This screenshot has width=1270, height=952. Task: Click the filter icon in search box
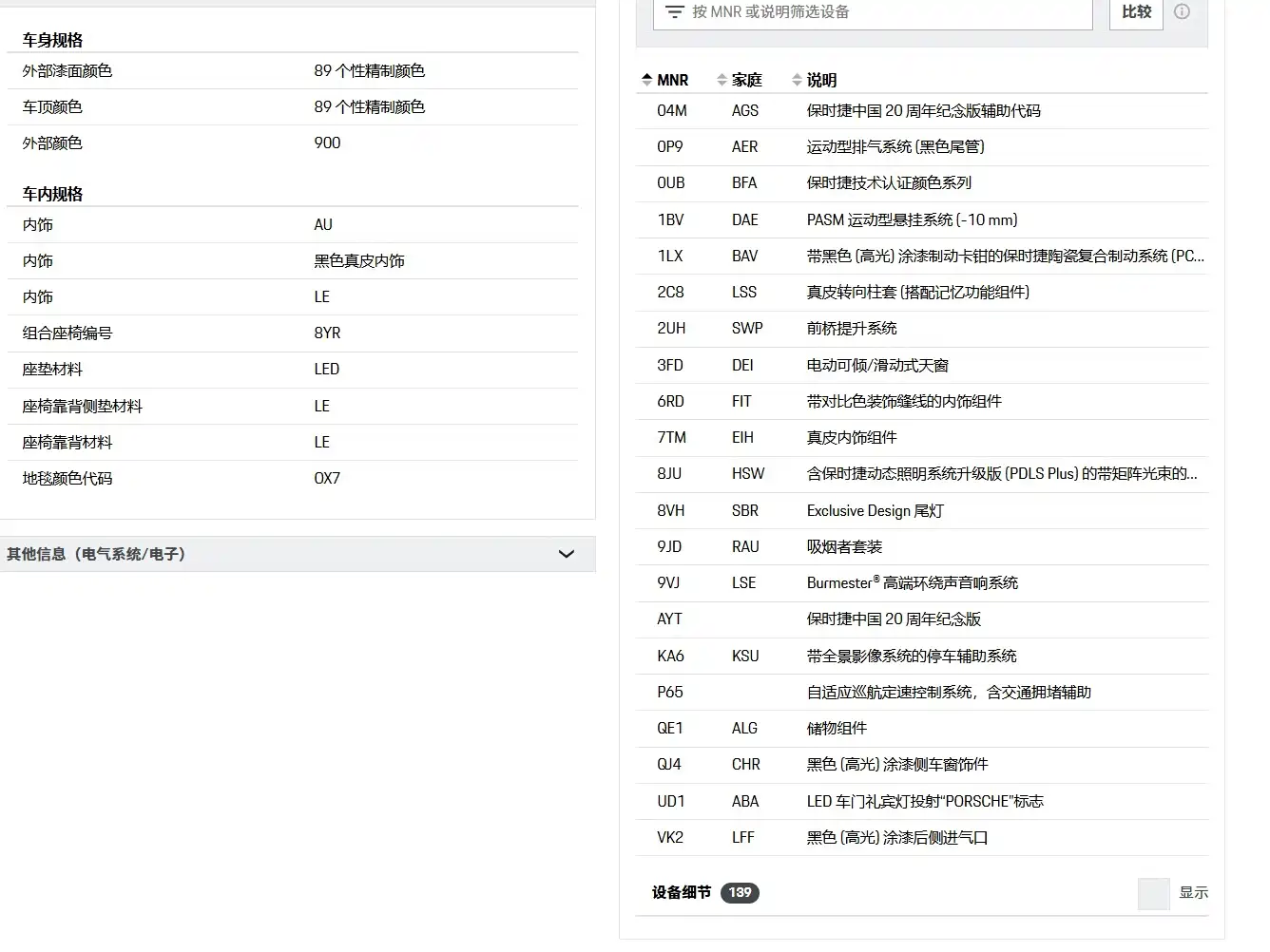pos(674,11)
